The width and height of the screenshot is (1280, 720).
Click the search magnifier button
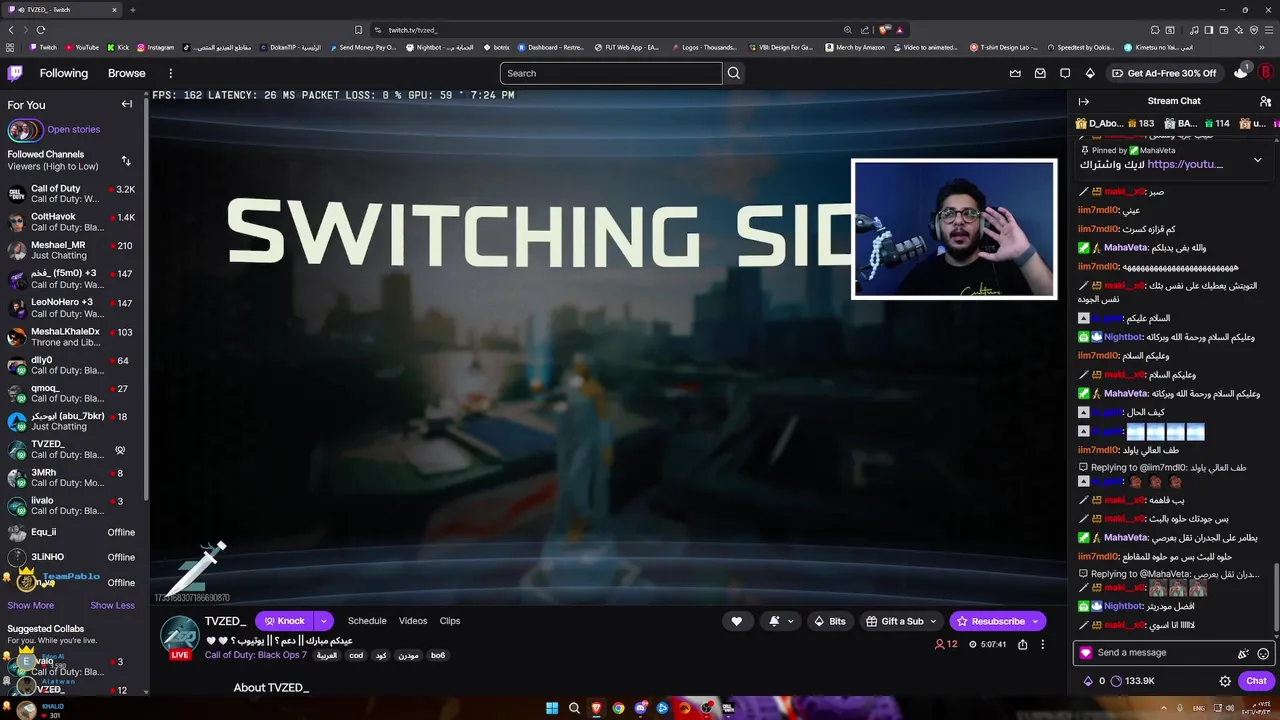point(734,73)
